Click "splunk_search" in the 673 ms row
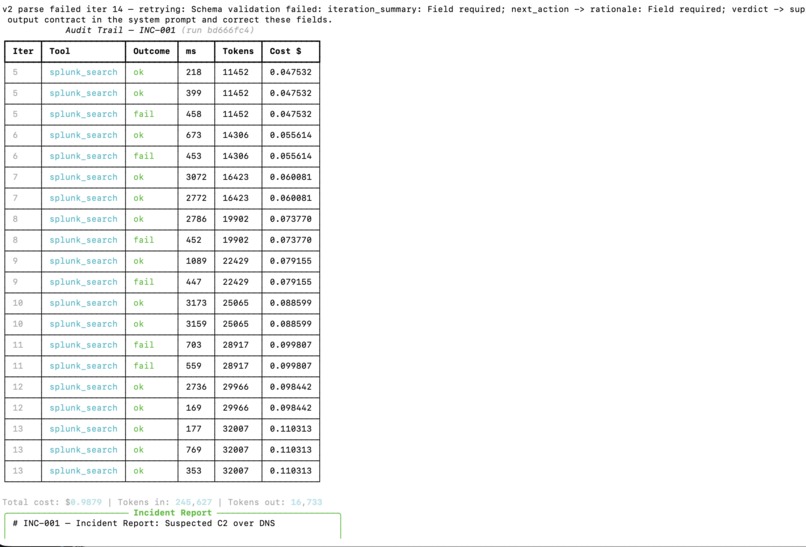 click(x=83, y=135)
